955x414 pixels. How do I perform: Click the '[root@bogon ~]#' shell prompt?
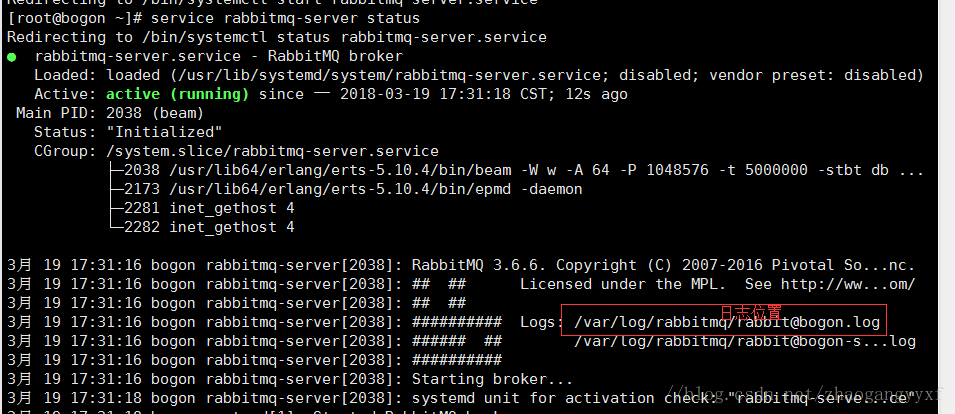(x=75, y=18)
